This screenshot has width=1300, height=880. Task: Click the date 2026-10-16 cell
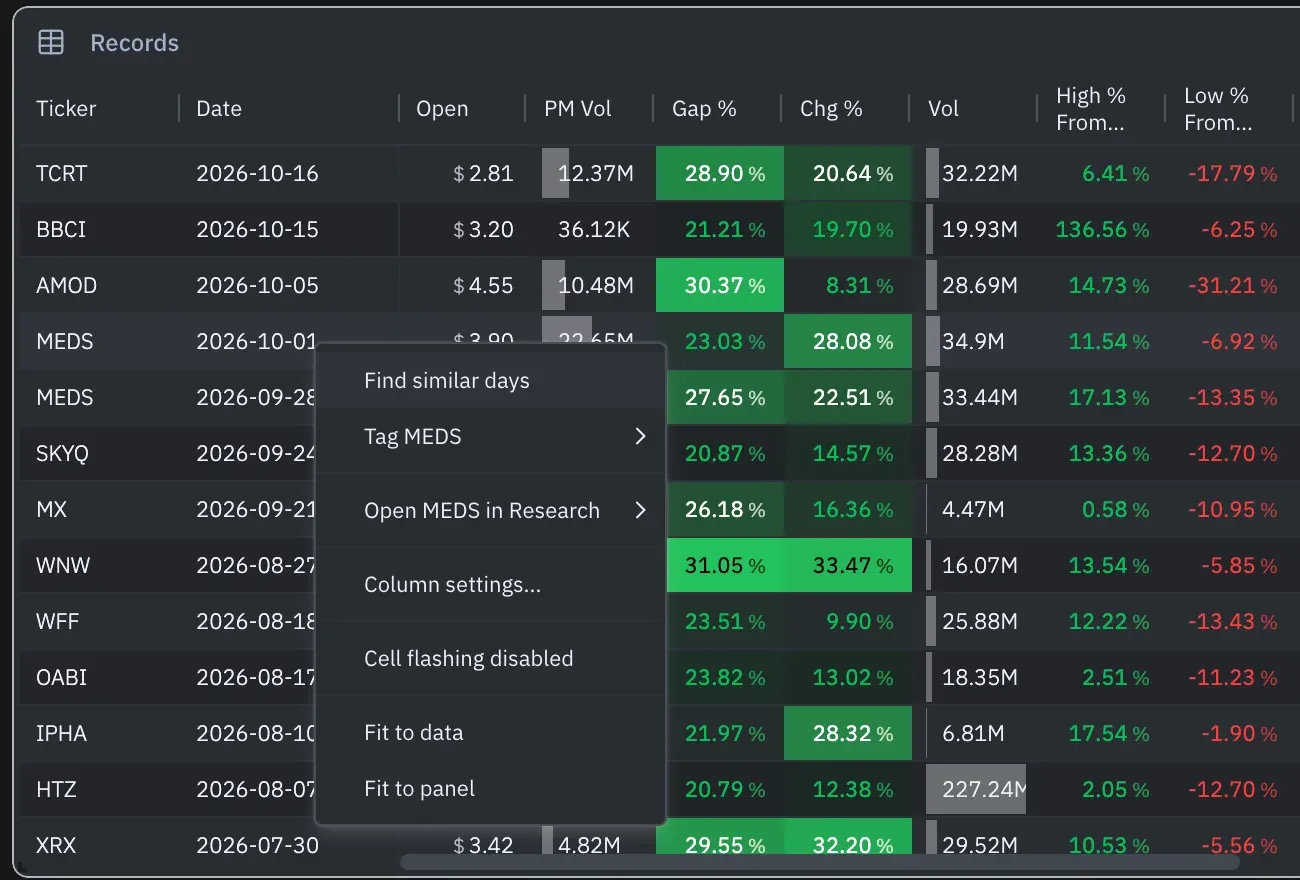(x=290, y=174)
